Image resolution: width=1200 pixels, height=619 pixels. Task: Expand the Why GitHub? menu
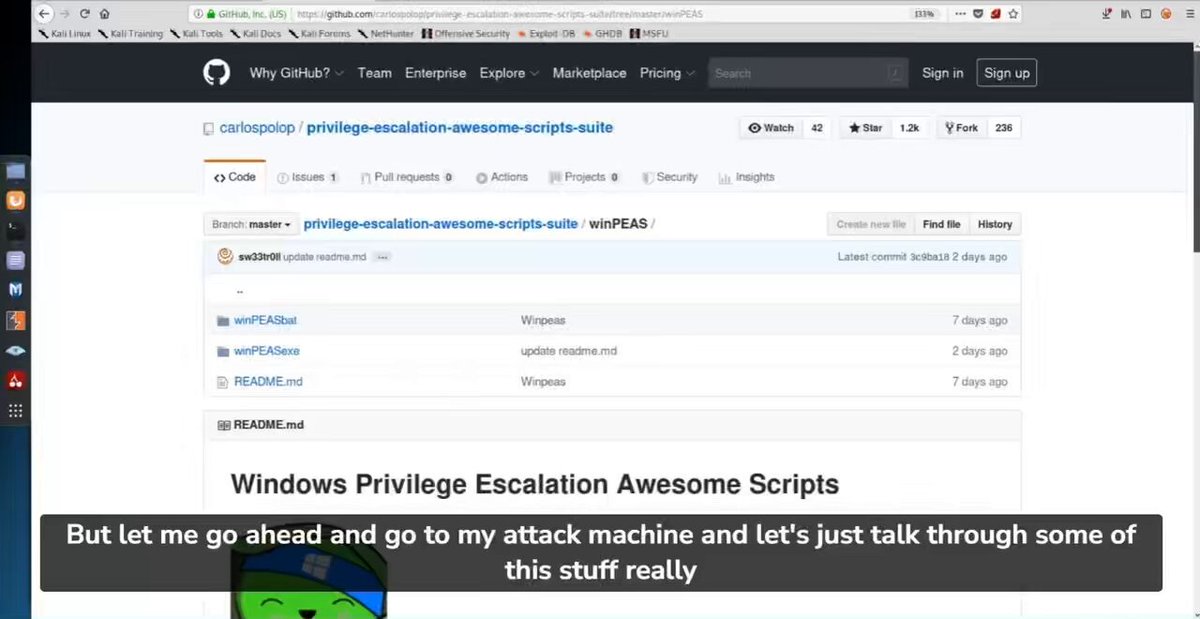[x=296, y=73]
